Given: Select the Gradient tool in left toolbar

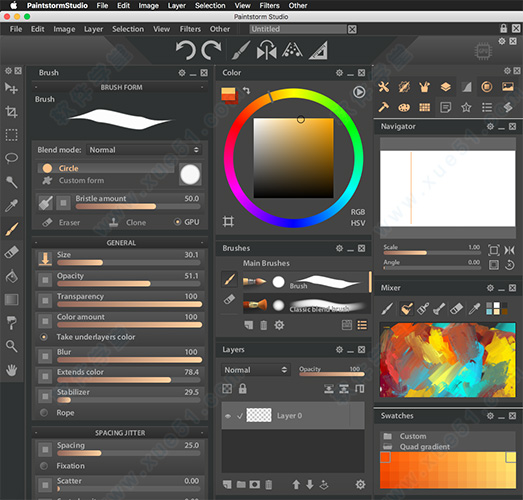Looking at the screenshot, I should 11,300.
